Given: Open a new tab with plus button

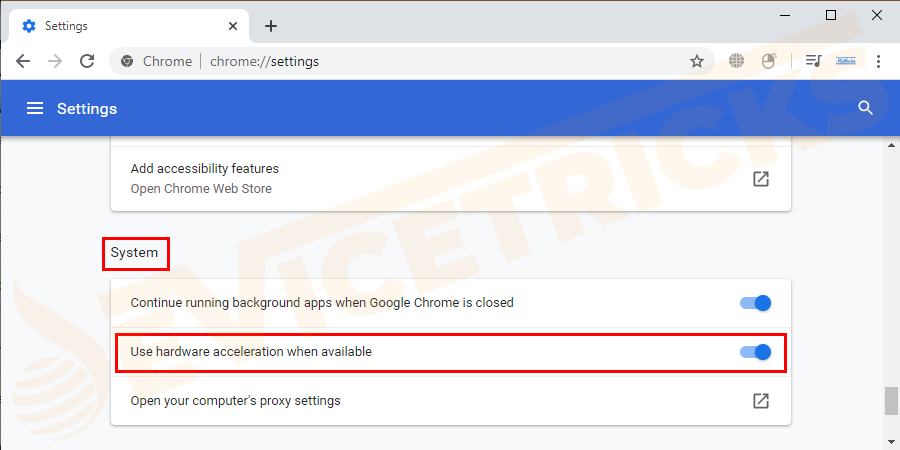Looking at the screenshot, I should click(x=270, y=26).
